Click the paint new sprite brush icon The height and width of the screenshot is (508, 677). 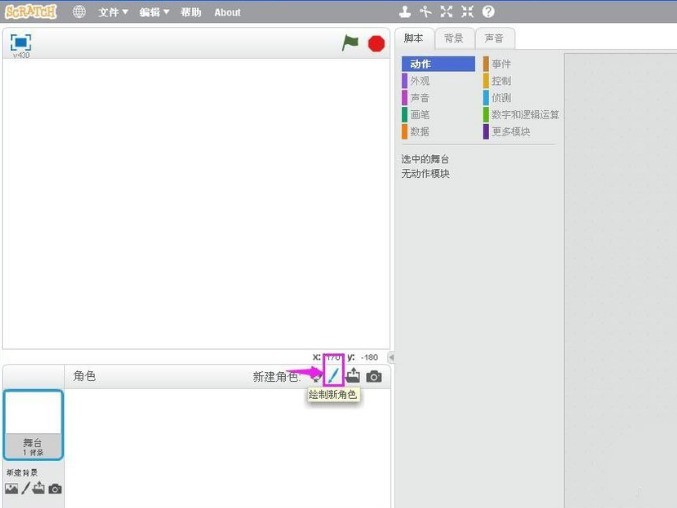click(x=334, y=376)
